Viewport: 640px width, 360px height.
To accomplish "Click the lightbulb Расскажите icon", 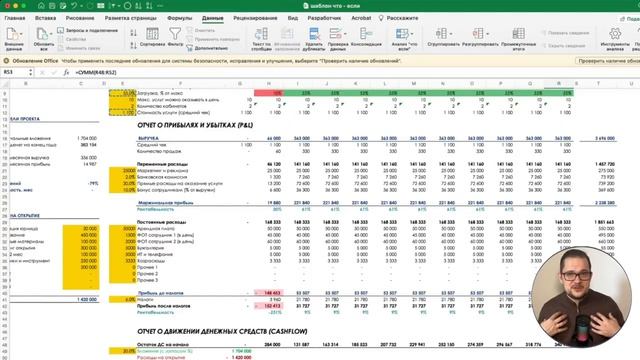I will [x=381, y=18].
